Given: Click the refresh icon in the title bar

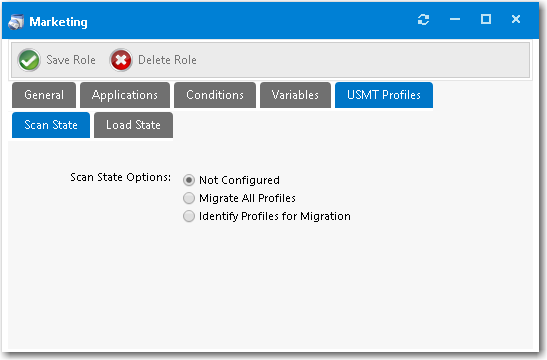Looking at the screenshot, I should (423, 20).
